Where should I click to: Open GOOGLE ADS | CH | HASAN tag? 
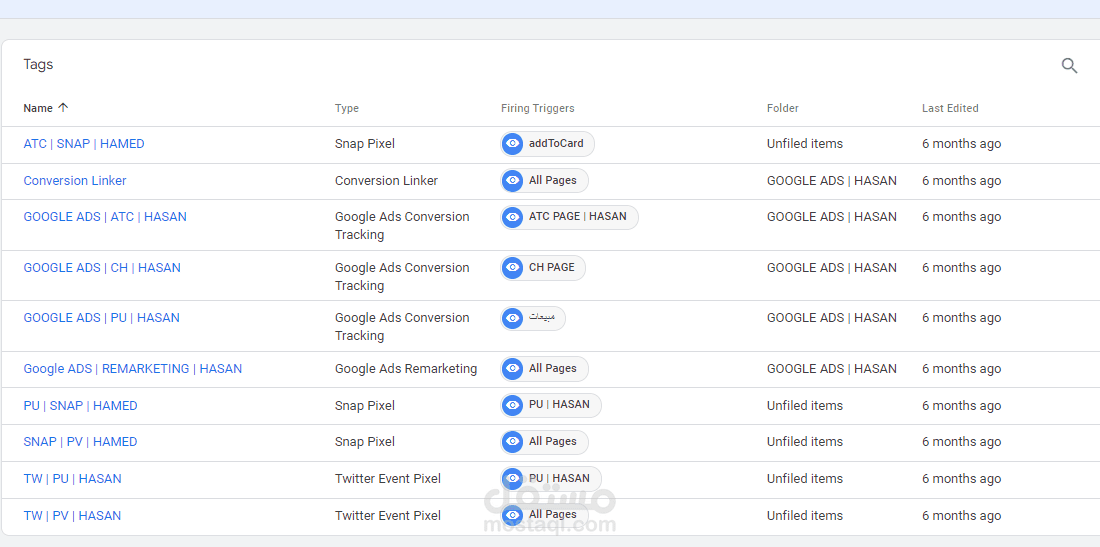pos(102,268)
